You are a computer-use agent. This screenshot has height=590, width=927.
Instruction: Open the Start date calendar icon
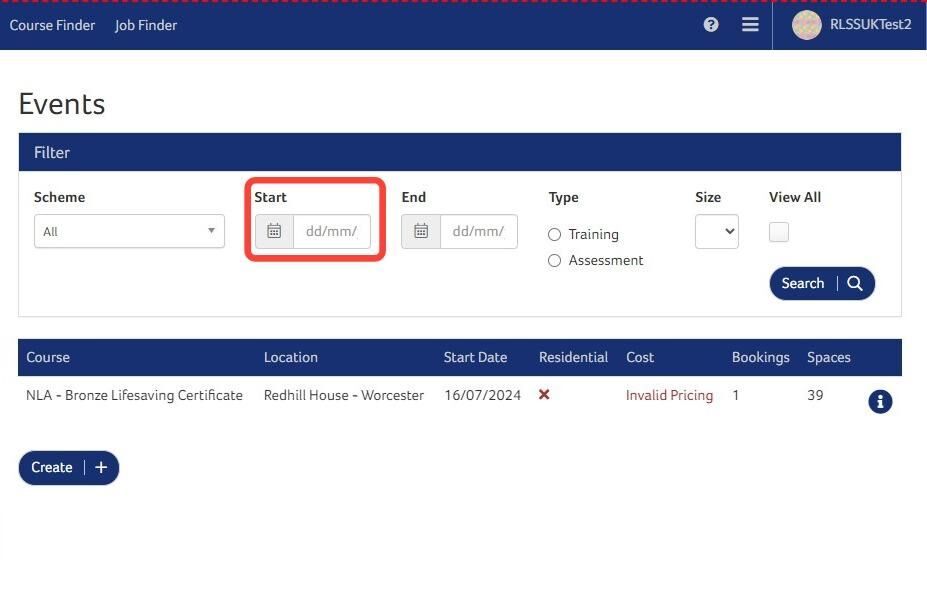(274, 231)
